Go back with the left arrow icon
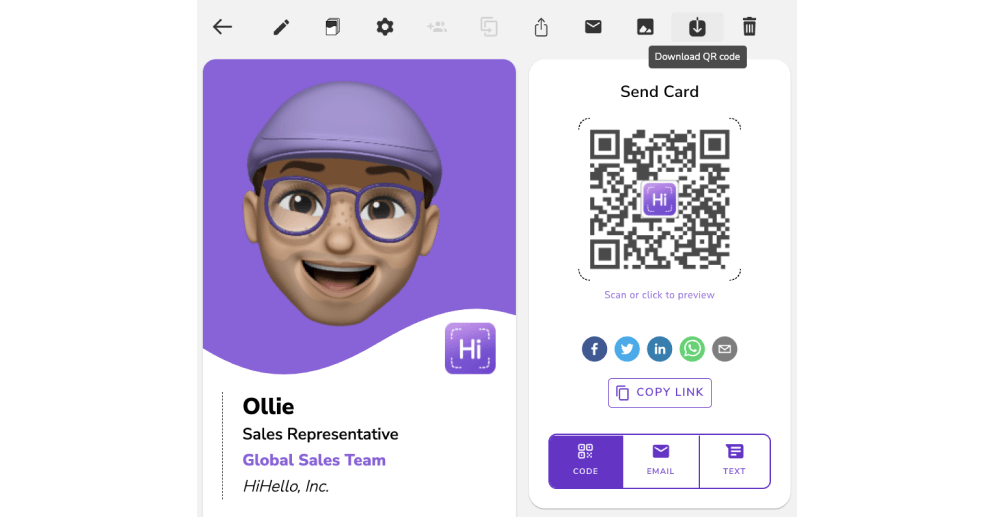994x517 pixels. [x=223, y=27]
